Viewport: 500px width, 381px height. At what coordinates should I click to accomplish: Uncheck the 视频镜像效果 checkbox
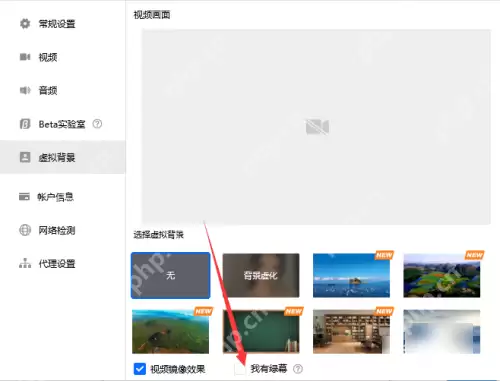(x=140, y=369)
